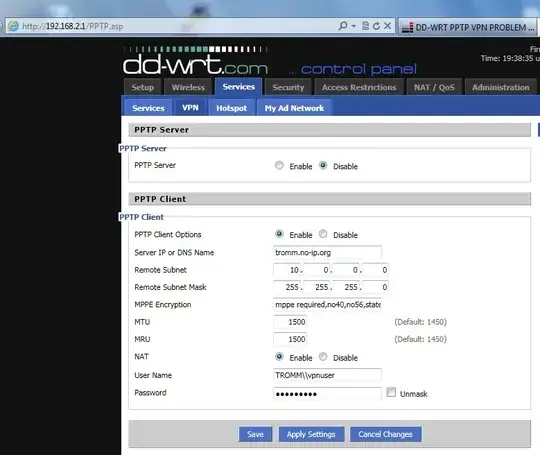
Task: Open the Security main tab
Action: point(288,87)
